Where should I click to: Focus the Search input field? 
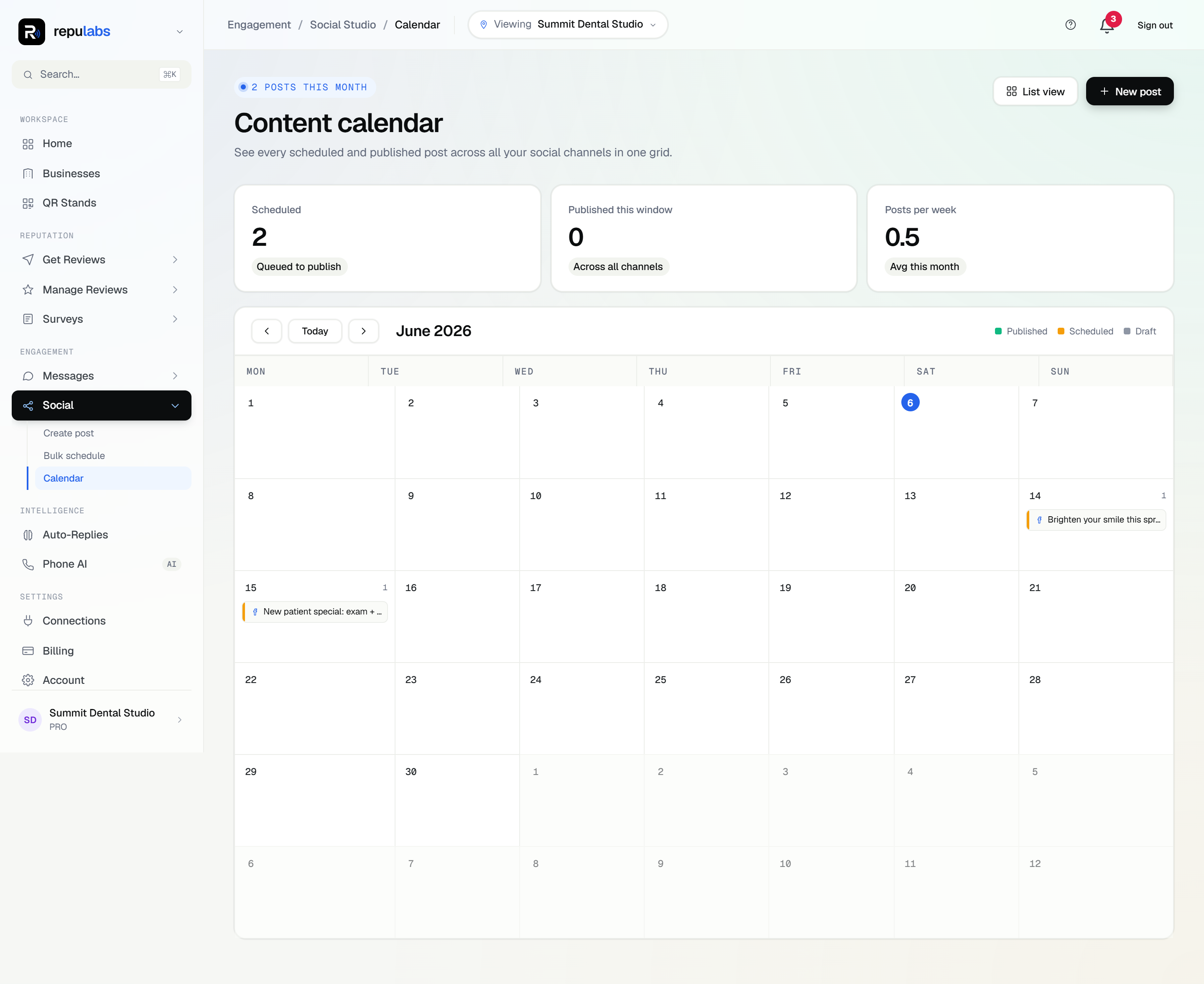pyautogui.click(x=102, y=74)
